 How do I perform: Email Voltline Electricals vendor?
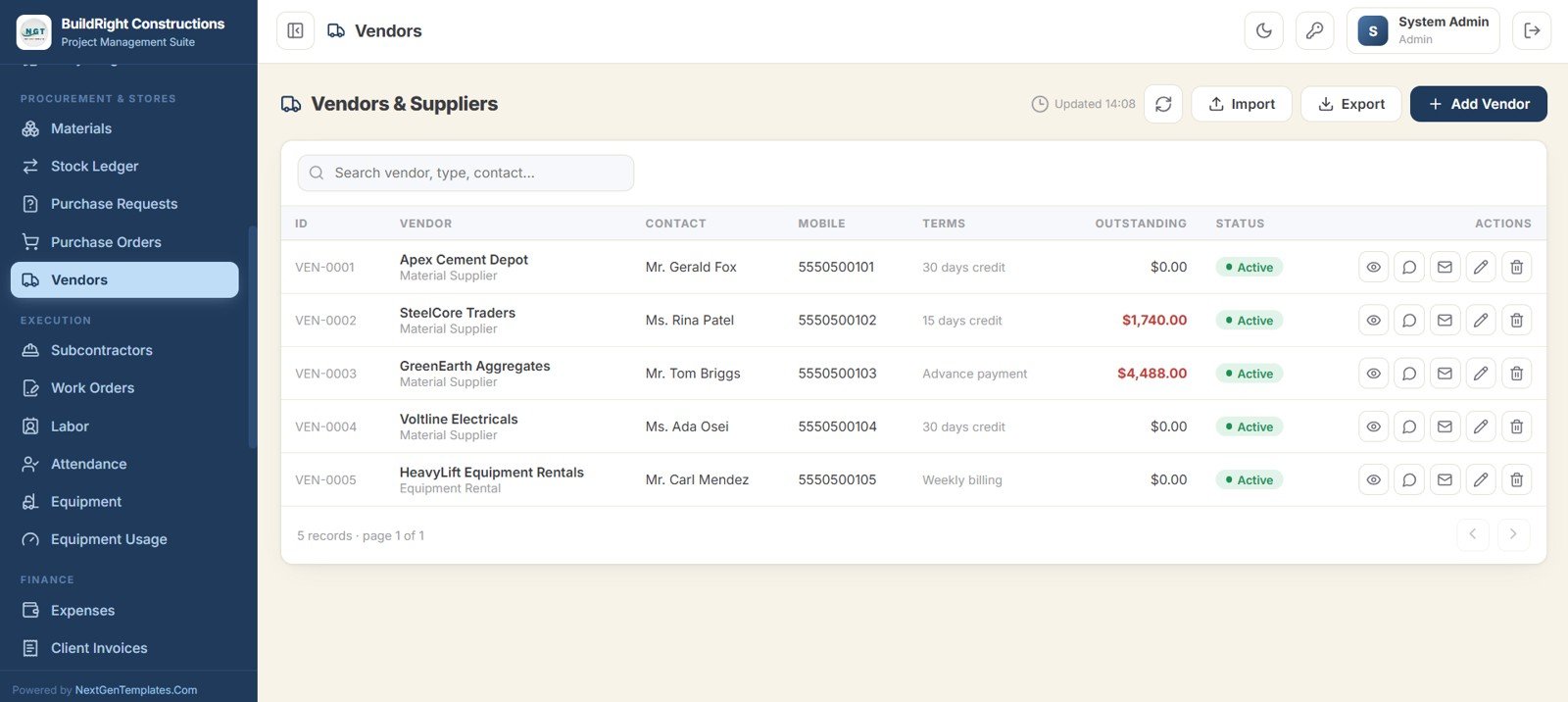tap(1445, 426)
